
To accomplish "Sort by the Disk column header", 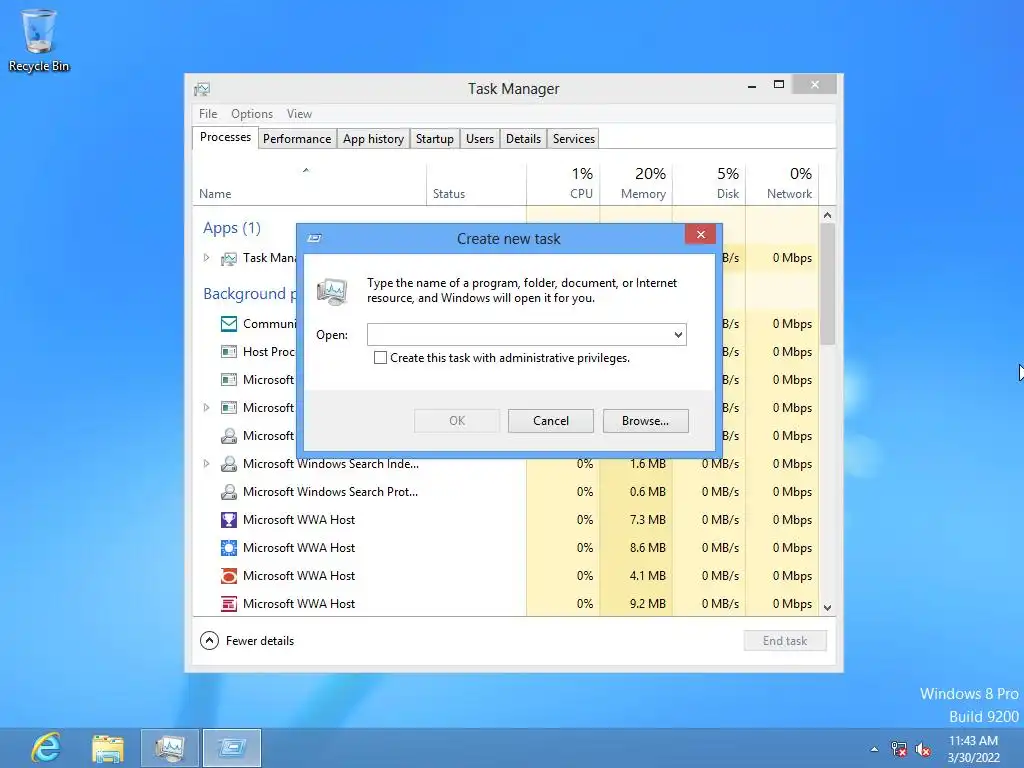I will coord(709,184).
